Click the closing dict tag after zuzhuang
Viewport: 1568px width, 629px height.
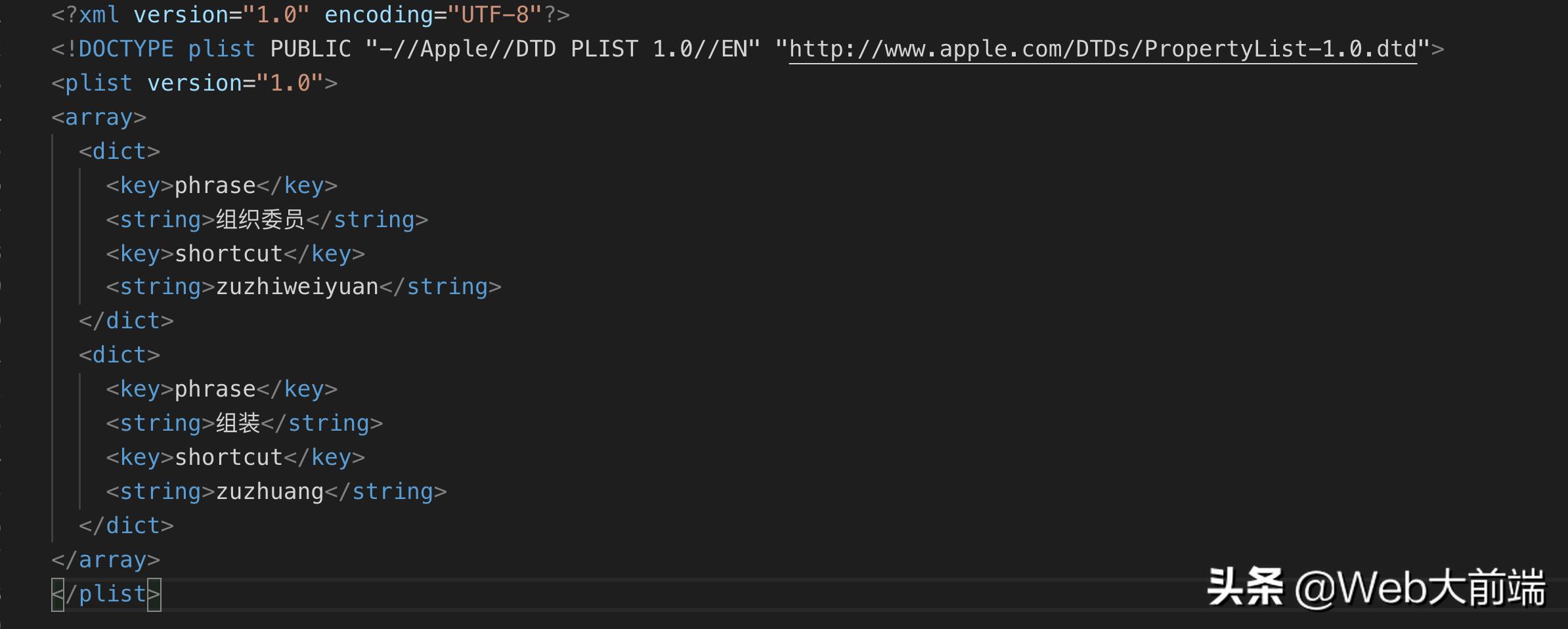click(x=126, y=526)
